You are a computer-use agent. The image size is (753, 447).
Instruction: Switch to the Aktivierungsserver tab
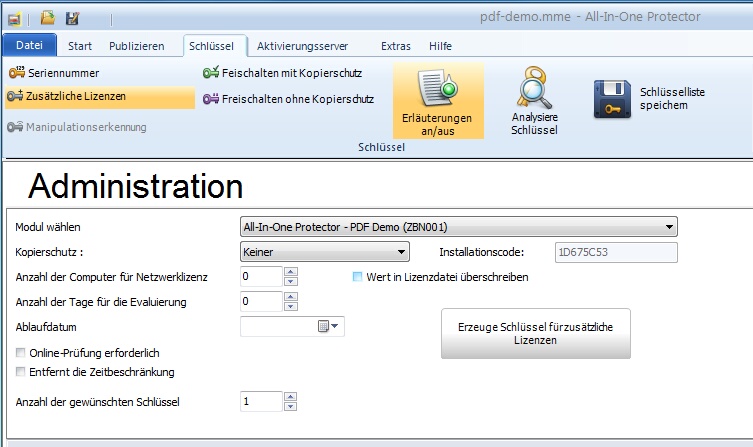(x=302, y=46)
